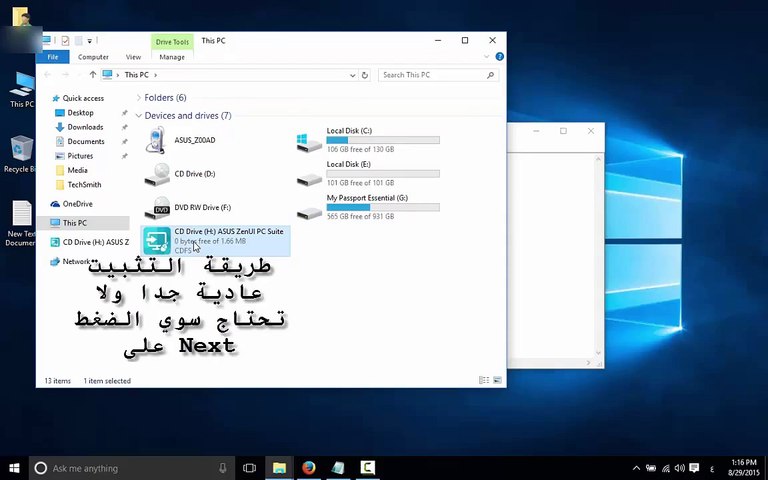Open the View ribbon tab

[133, 57]
